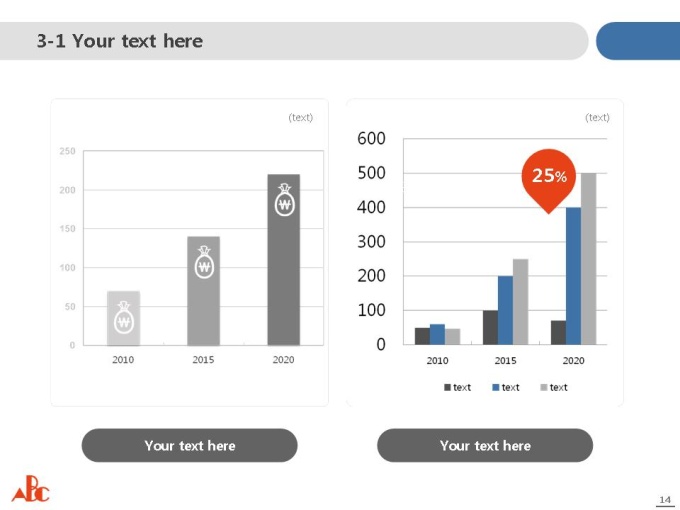Click the money bag icon on 2020 bar
Image resolution: width=680 pixels, height=510 pixels.
[x=284, y=200]
